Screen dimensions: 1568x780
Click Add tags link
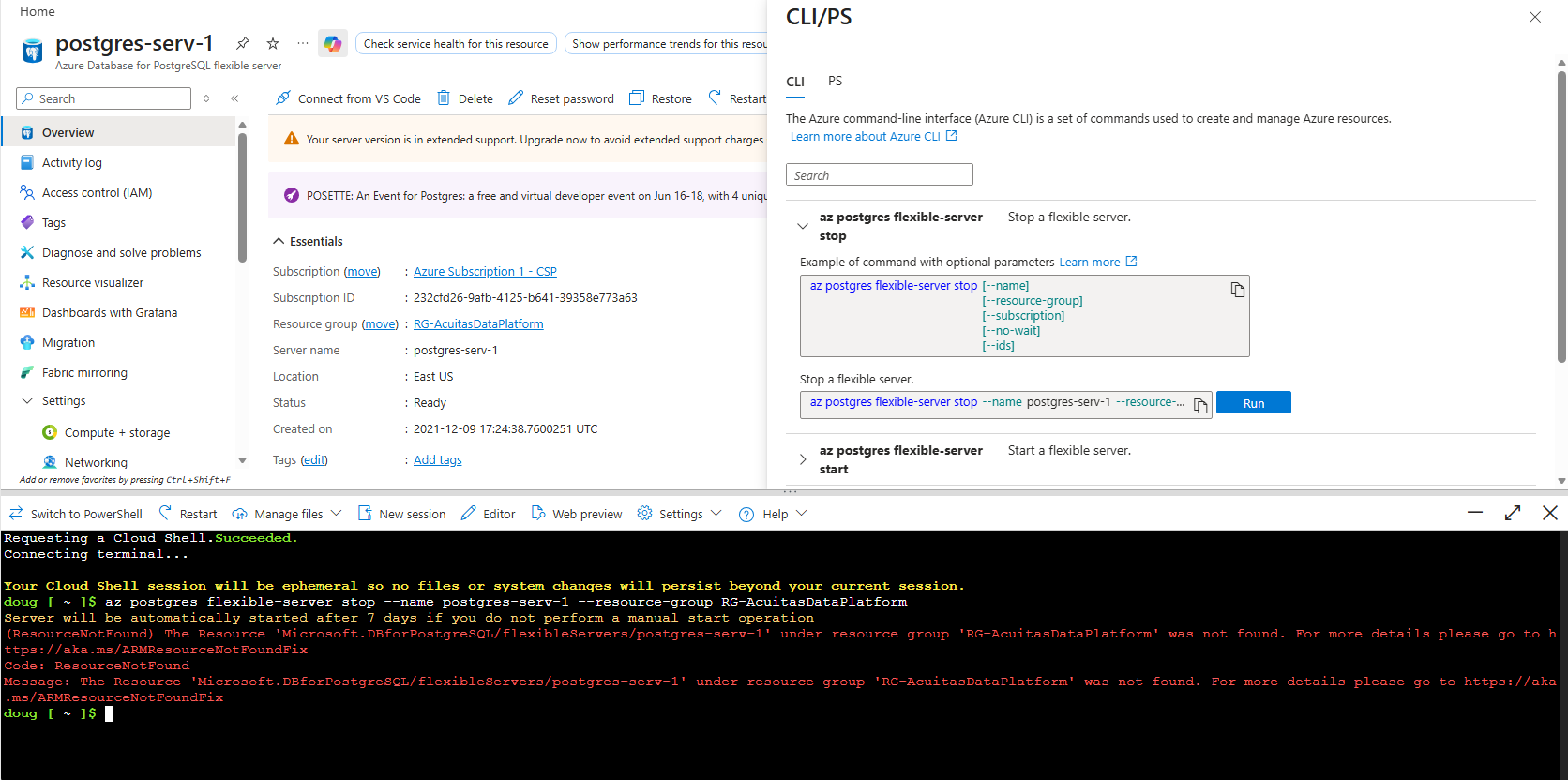[438, 460]
